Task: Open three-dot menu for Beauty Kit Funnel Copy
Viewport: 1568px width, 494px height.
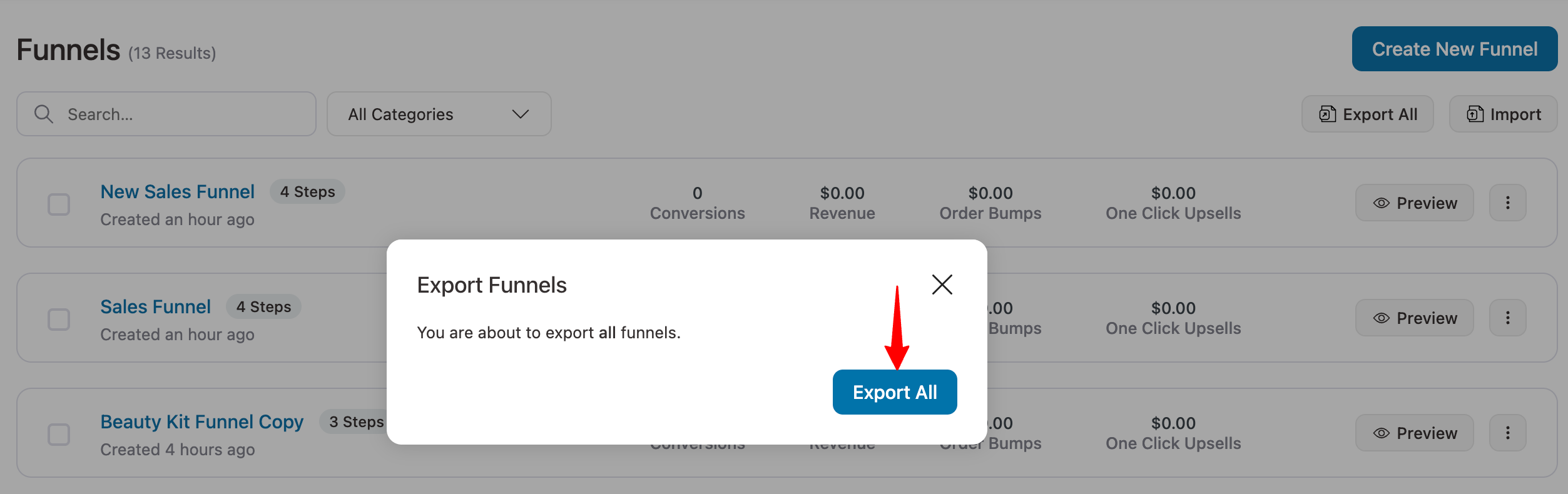Action: pos(1508,433)
